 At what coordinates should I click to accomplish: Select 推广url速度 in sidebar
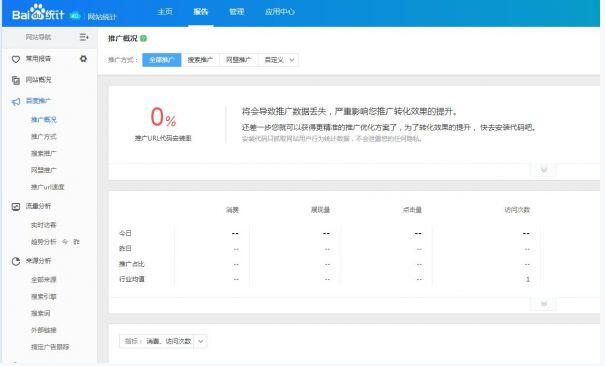(47, 187)
